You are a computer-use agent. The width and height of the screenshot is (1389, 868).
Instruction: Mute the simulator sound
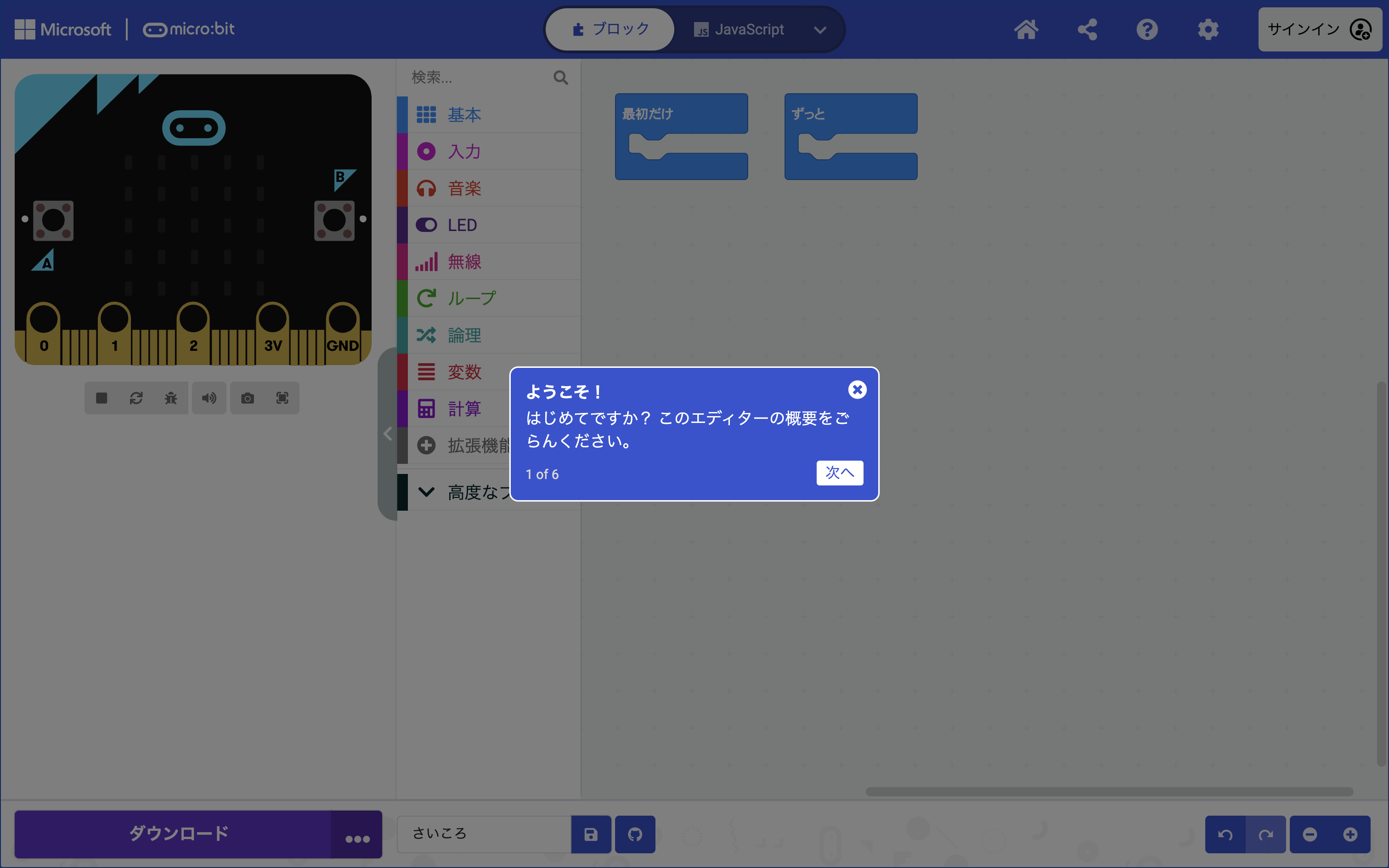(209, 398)
